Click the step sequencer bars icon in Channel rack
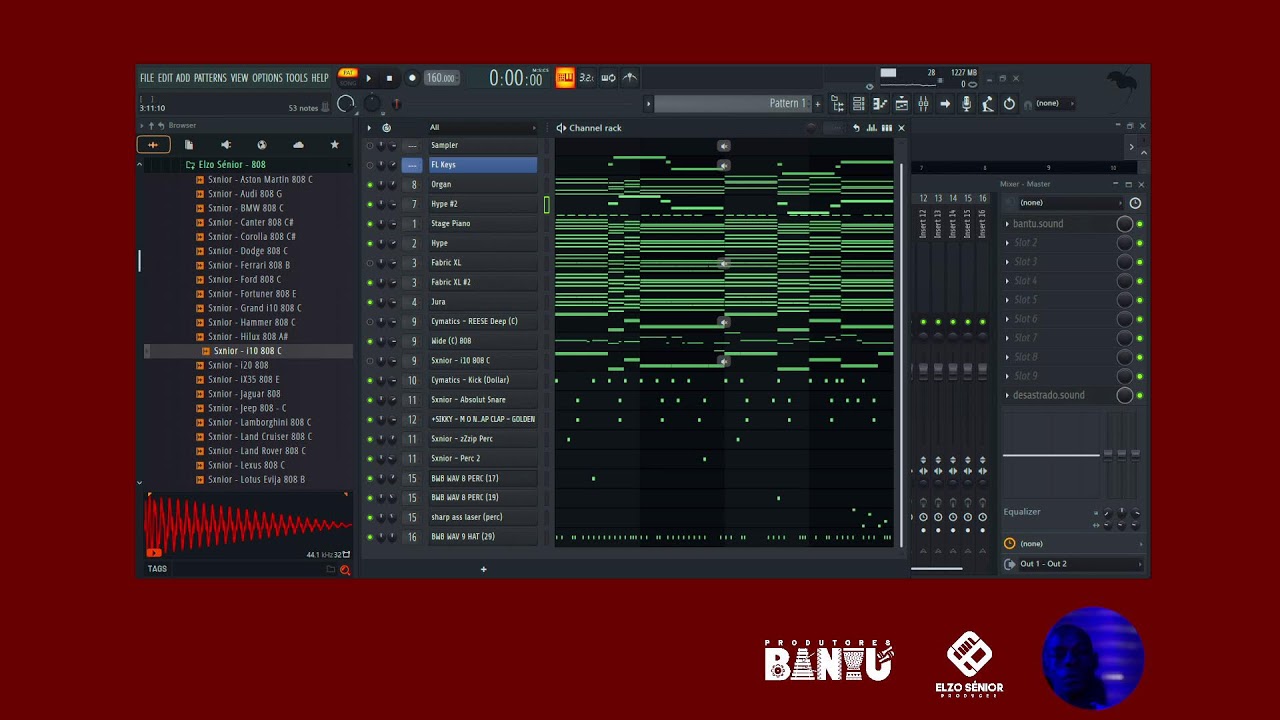The image size is (1280, 720). coord(886,128)
